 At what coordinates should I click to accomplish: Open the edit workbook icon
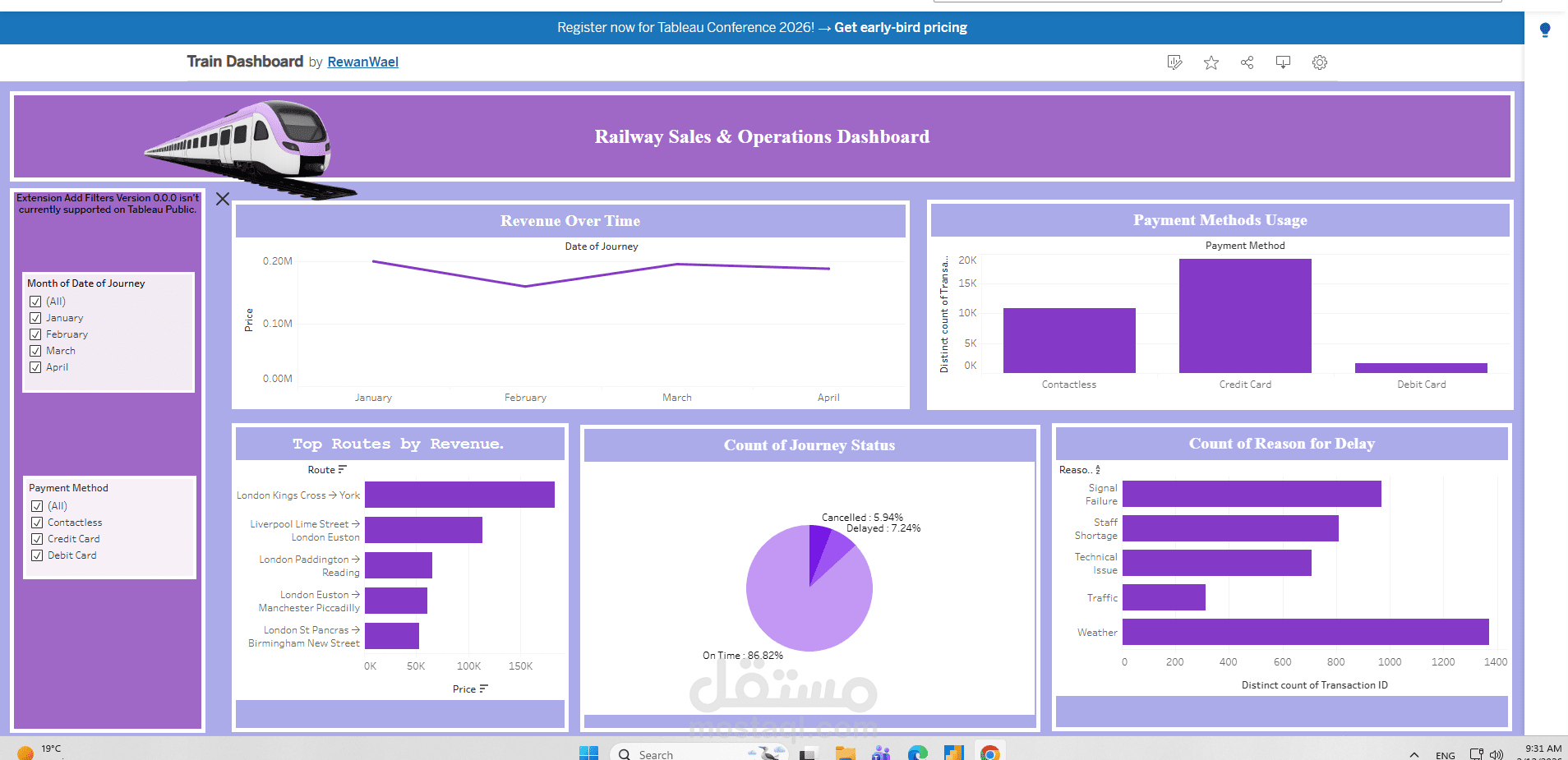click(1174, 62)
